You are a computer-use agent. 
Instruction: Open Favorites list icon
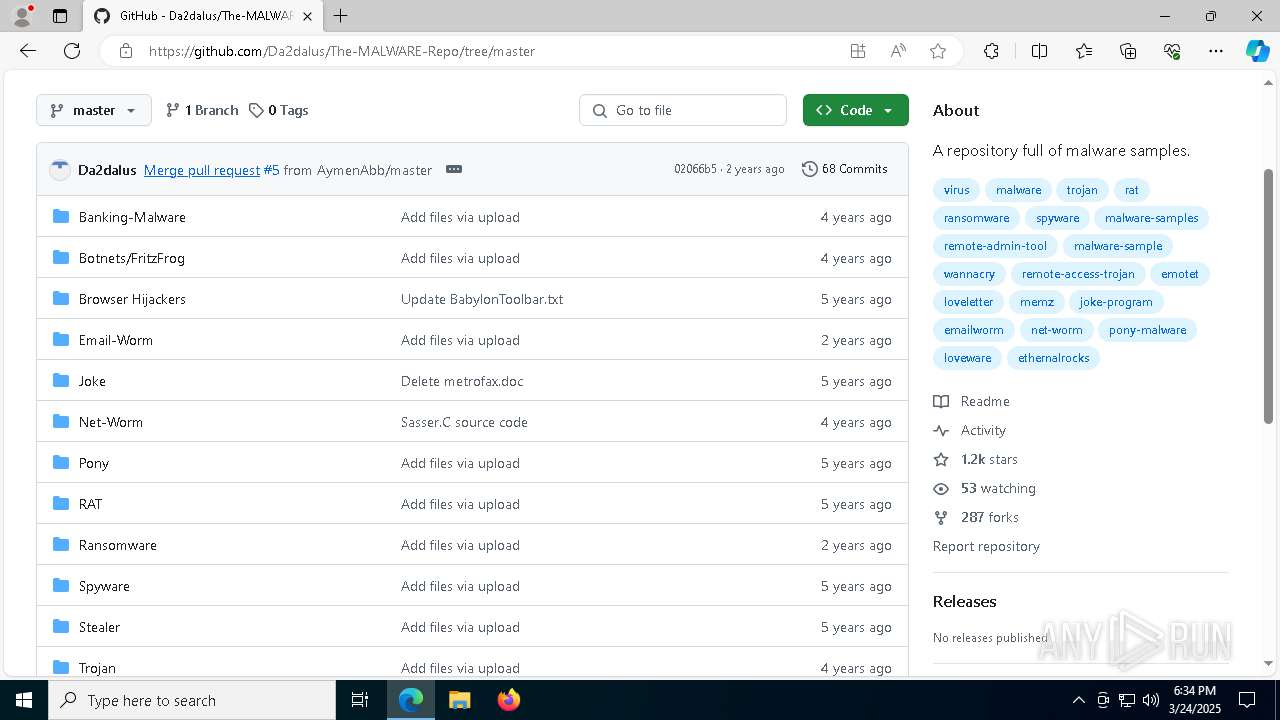pos(1084,51)
